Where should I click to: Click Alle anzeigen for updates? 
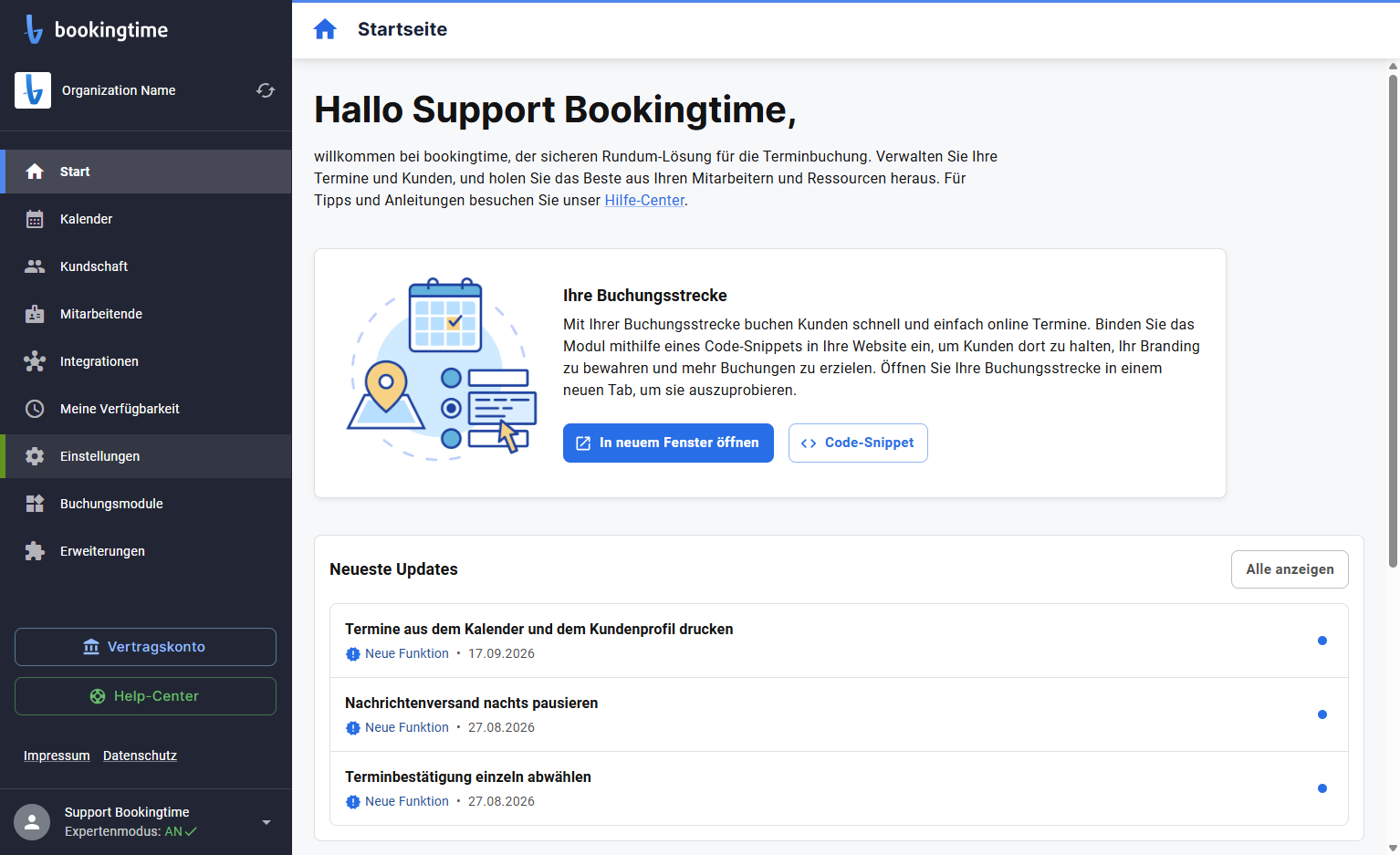1290,569
